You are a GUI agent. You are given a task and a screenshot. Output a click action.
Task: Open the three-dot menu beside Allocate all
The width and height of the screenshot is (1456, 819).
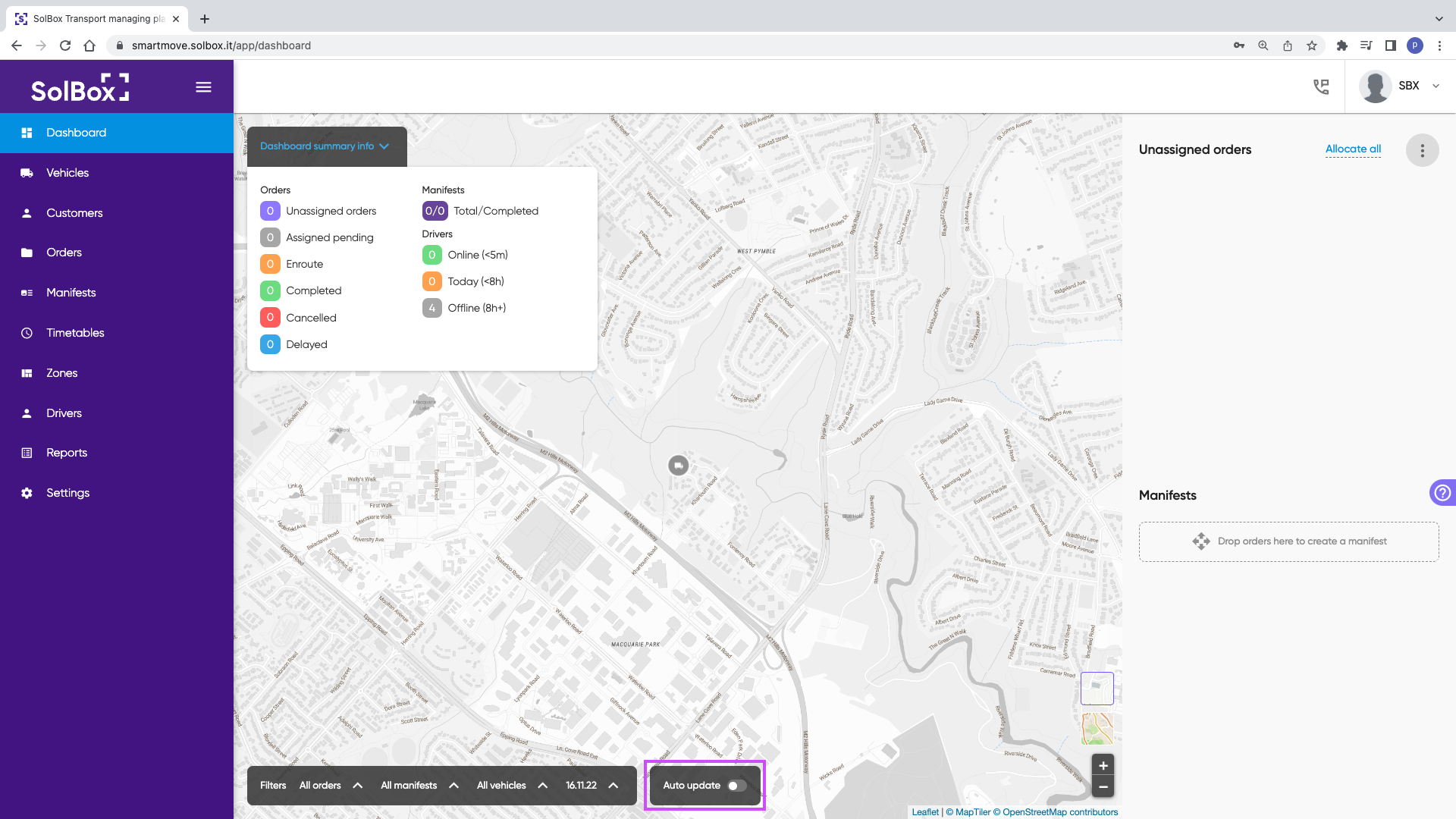pos(1422,150)
